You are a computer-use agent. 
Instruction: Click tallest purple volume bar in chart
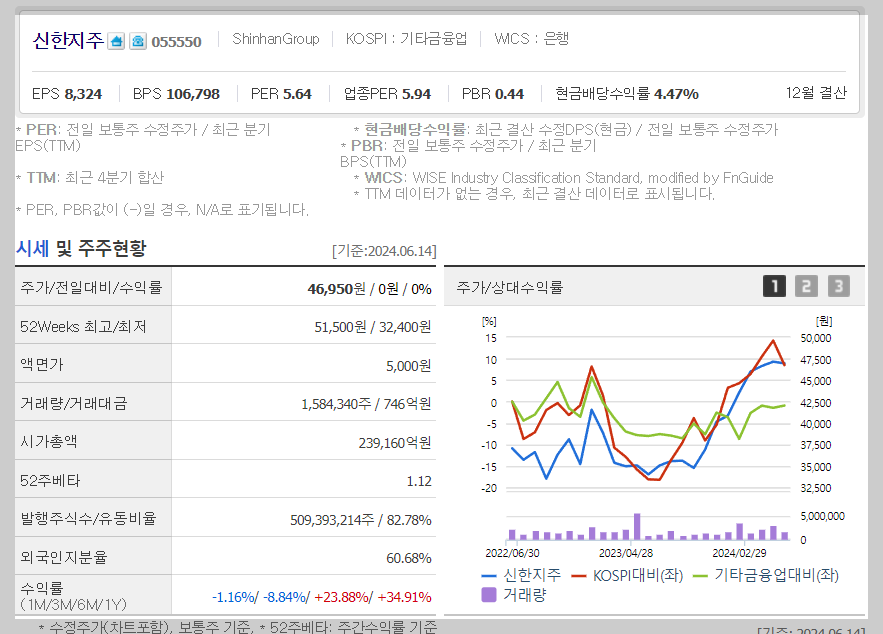(637, 526)
